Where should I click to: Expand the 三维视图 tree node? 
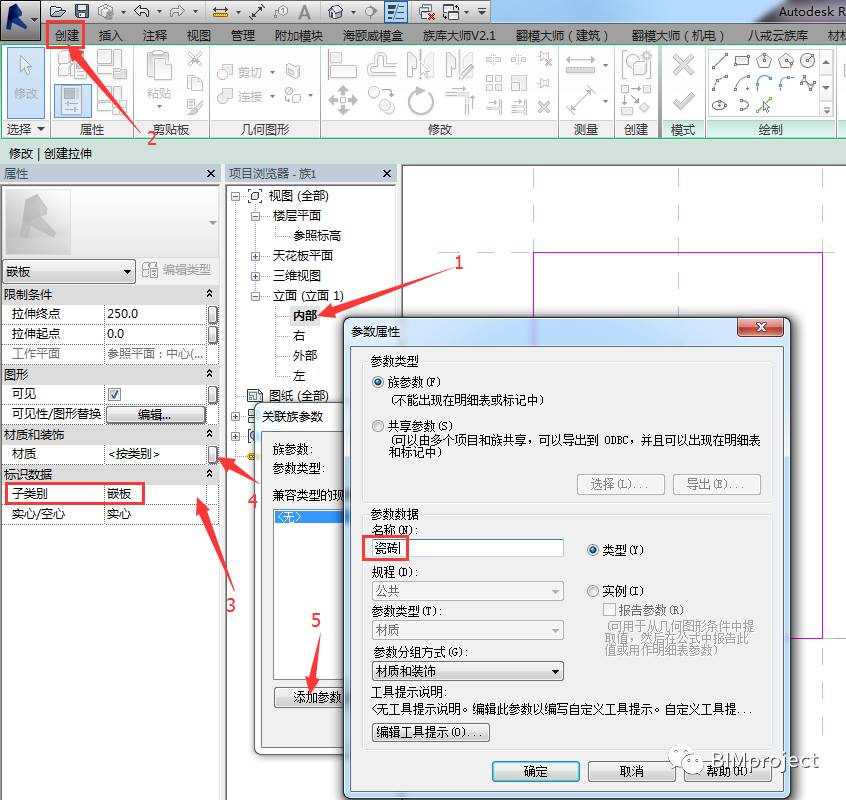tap(255, 276)
